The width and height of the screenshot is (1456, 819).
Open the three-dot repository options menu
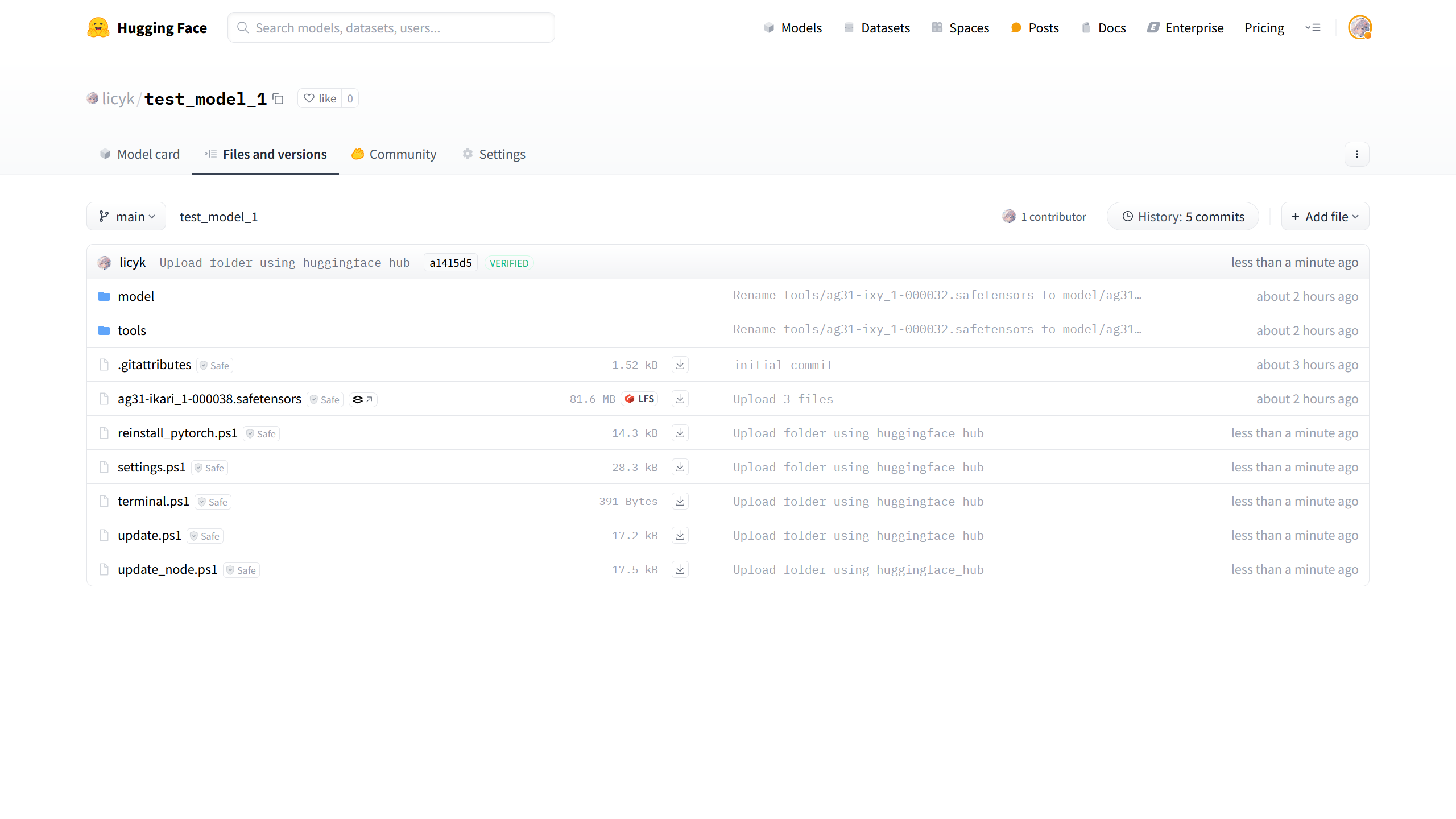(x=1356, y=154)
